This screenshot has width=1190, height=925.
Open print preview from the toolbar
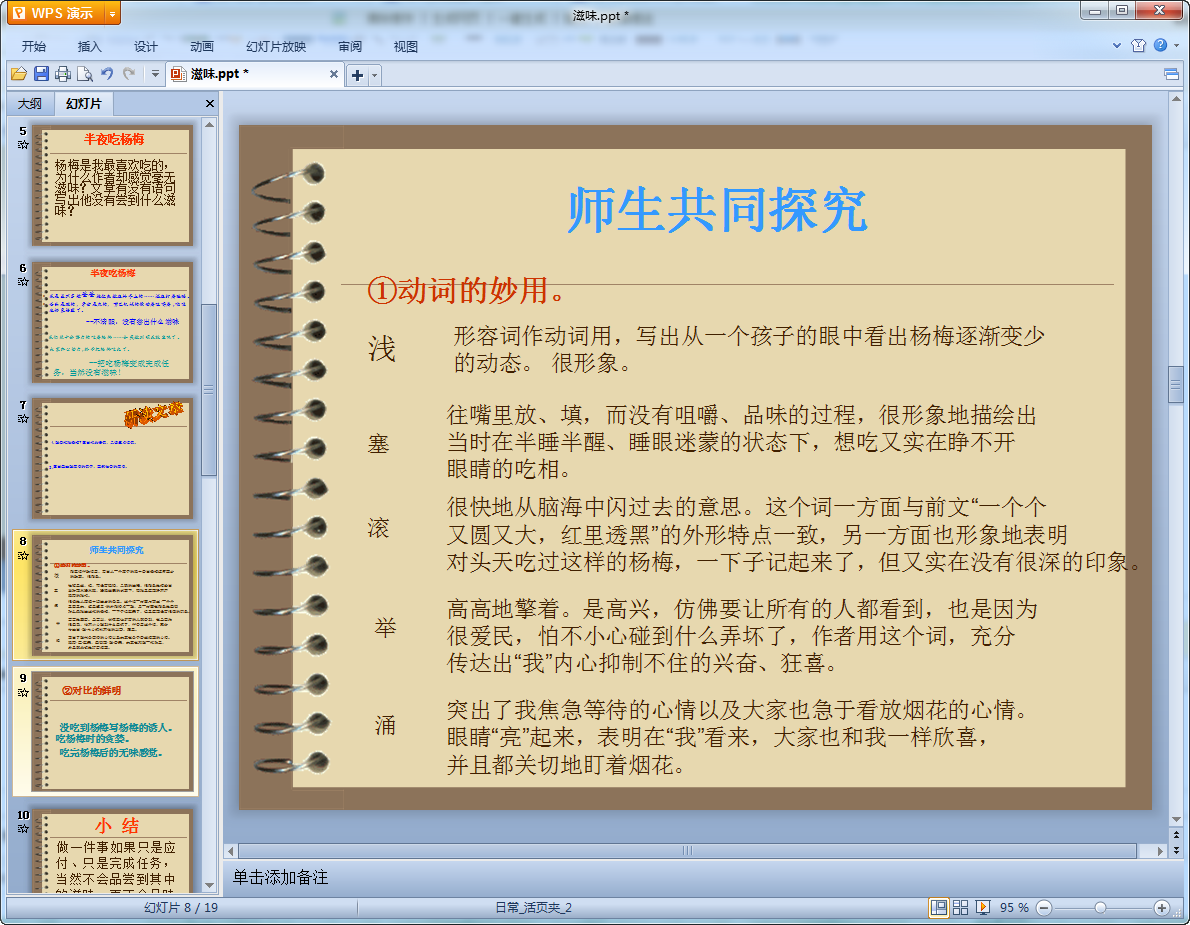(85, 74)
